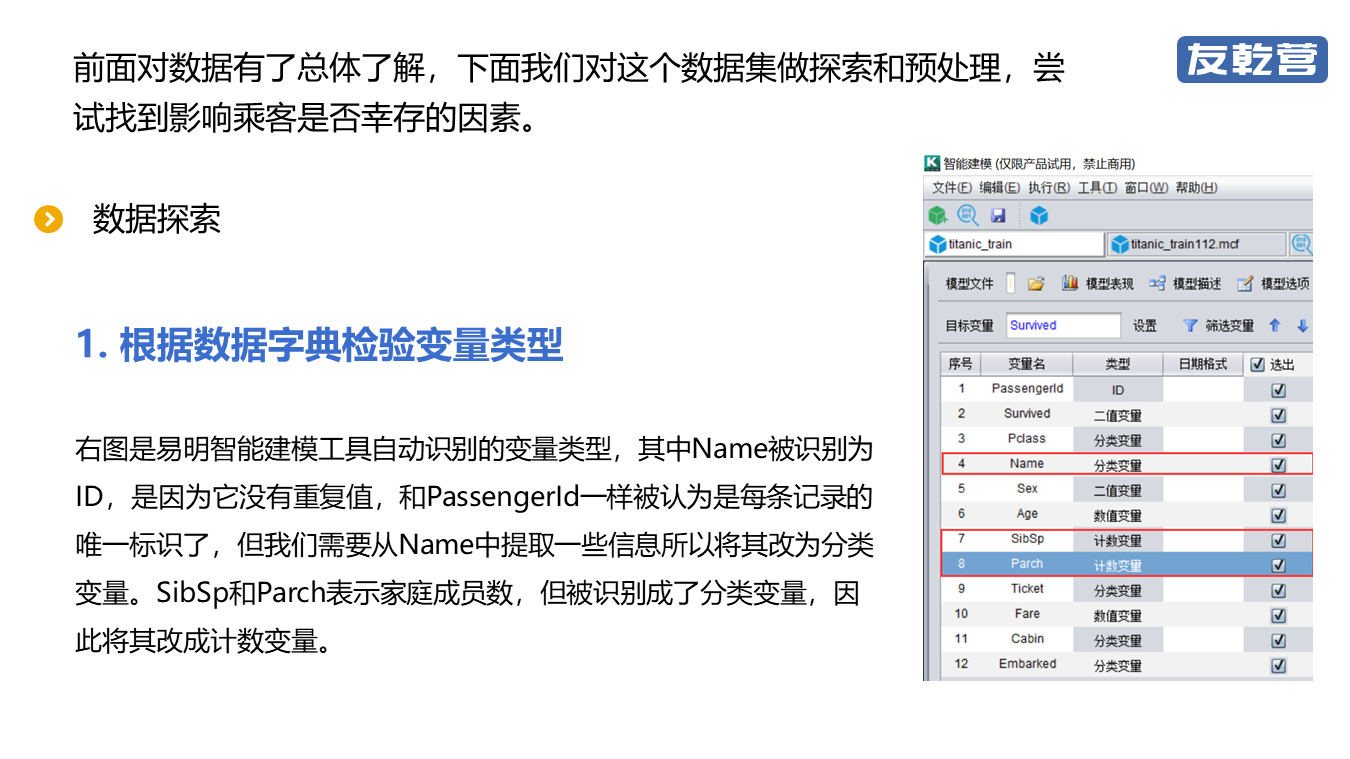Select the Sex variable name cell
Image resolution: width=1350 pixels, height=759 pixels.
coord(1027,489)
